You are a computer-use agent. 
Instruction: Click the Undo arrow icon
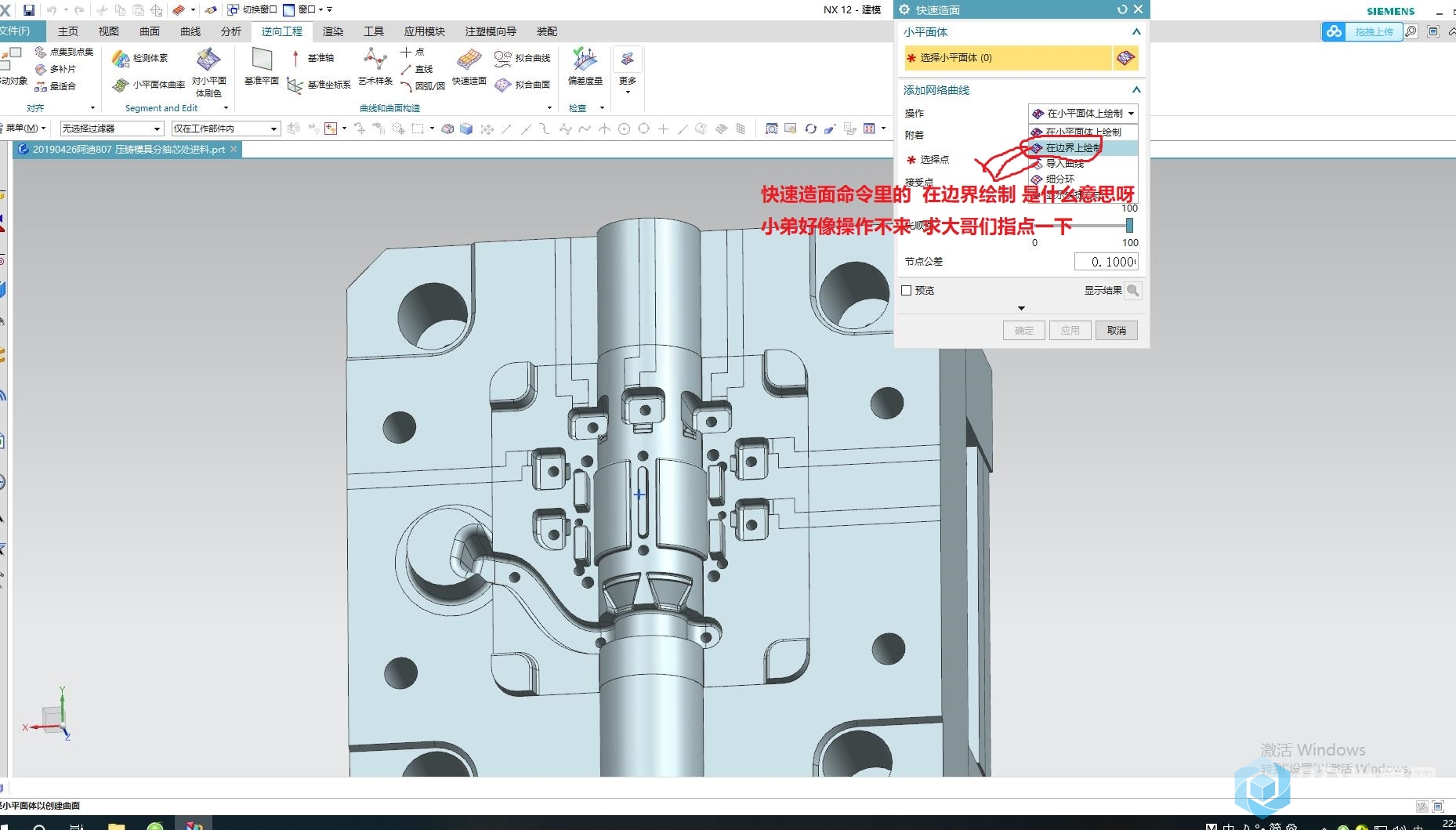[x=52, y=10]
